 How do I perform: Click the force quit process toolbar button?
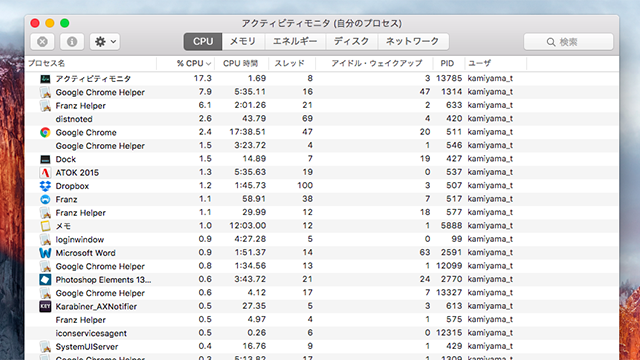(x=42, y=42)
